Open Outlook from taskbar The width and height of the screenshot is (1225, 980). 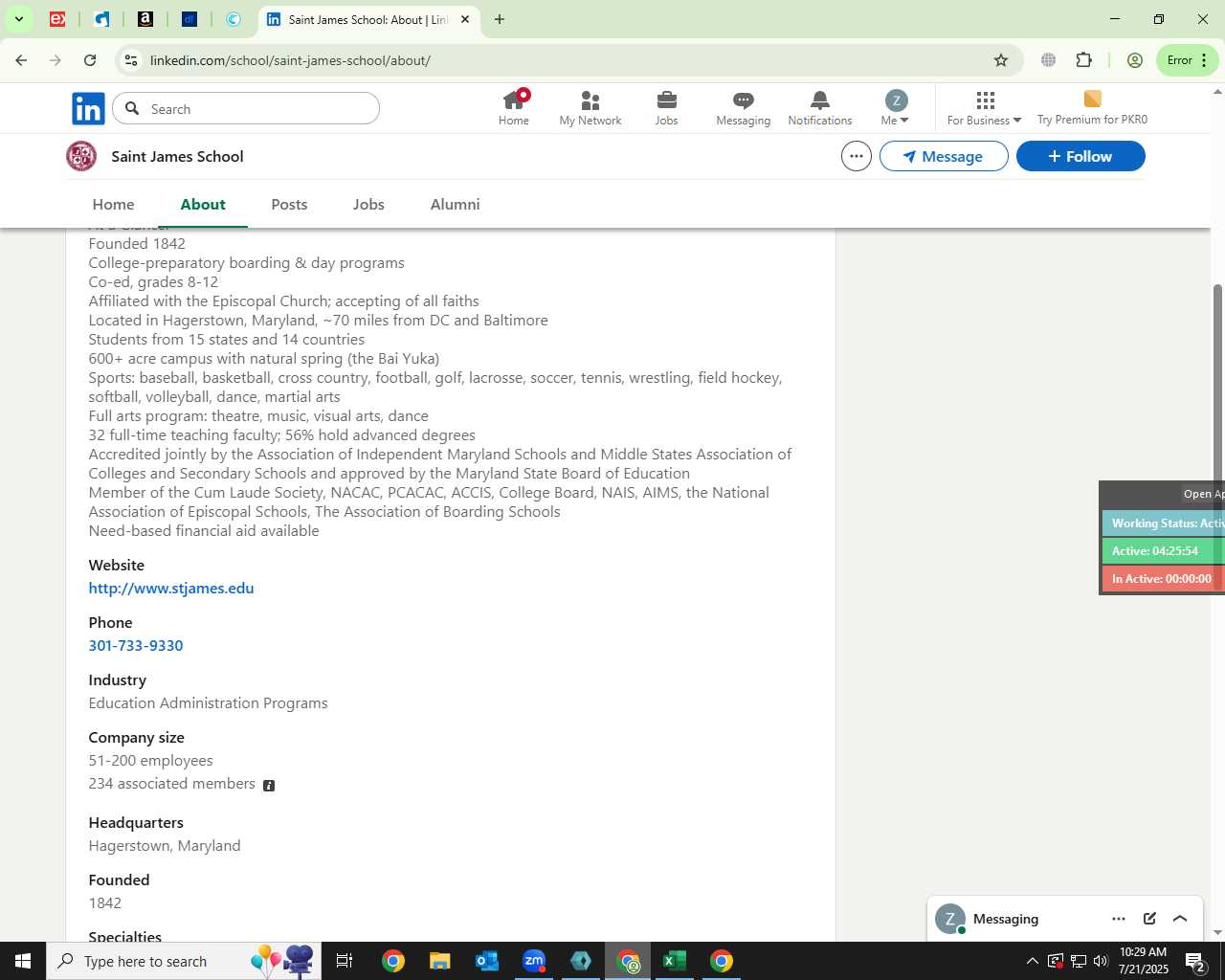pos(487,961)
